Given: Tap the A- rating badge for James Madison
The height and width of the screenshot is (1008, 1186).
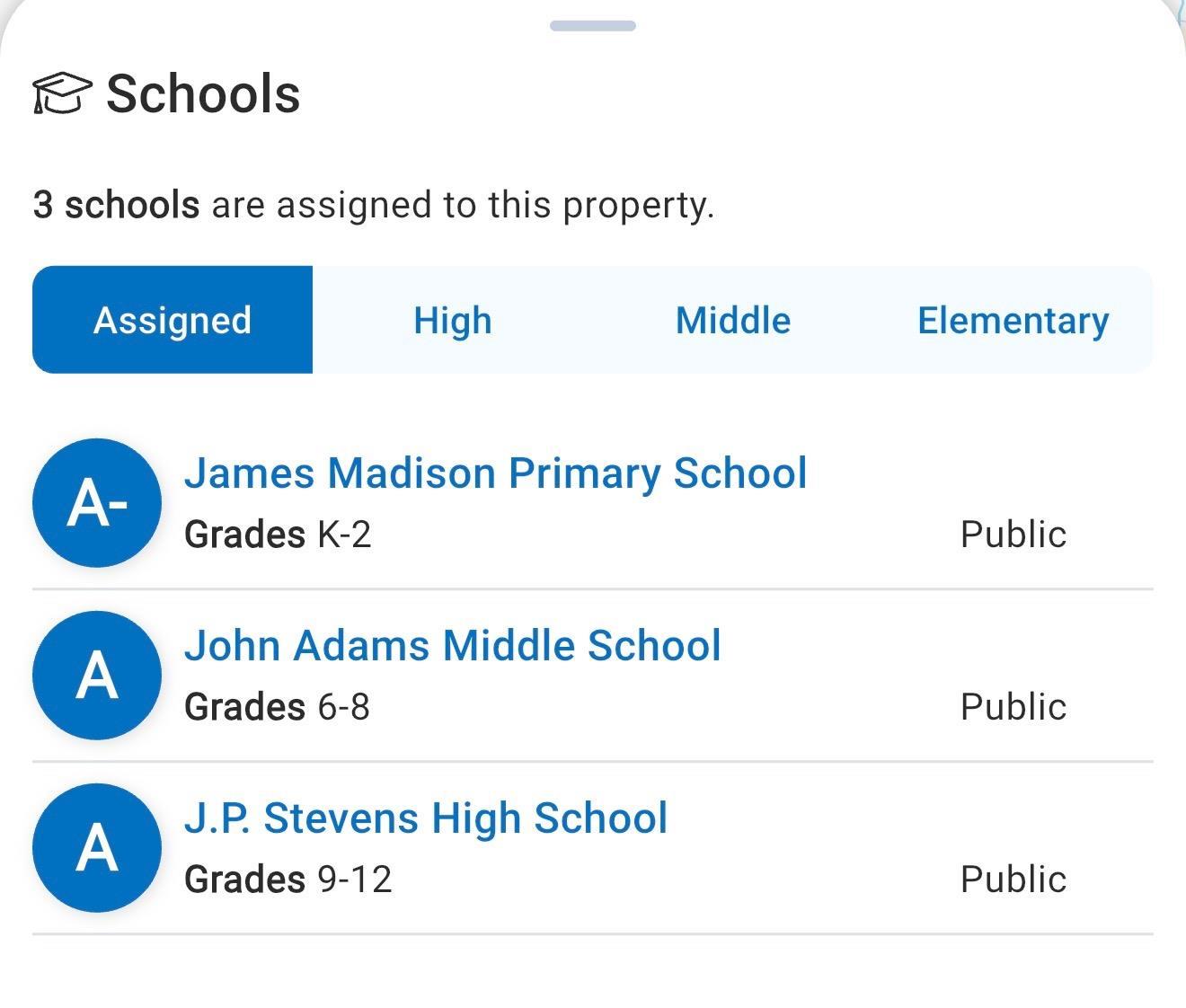Looking at the screenshot, I should [97, 503].
